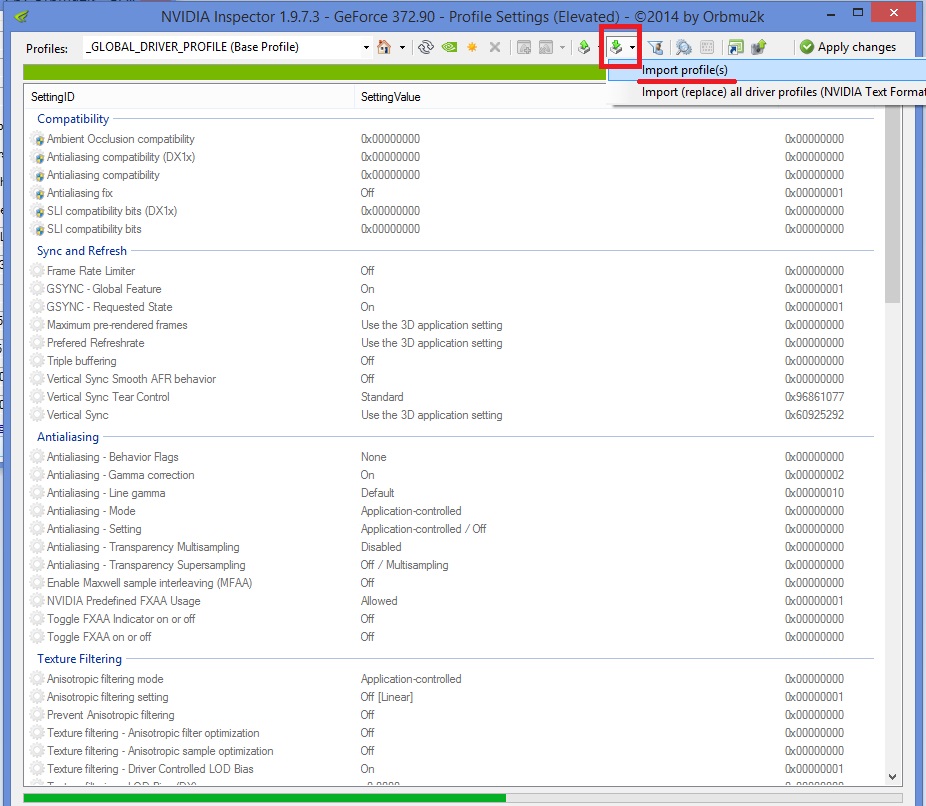The height and width of the screenshot is (806, 926).
Task: Click the green check Apply changes icon
Action: coord(807,47)
